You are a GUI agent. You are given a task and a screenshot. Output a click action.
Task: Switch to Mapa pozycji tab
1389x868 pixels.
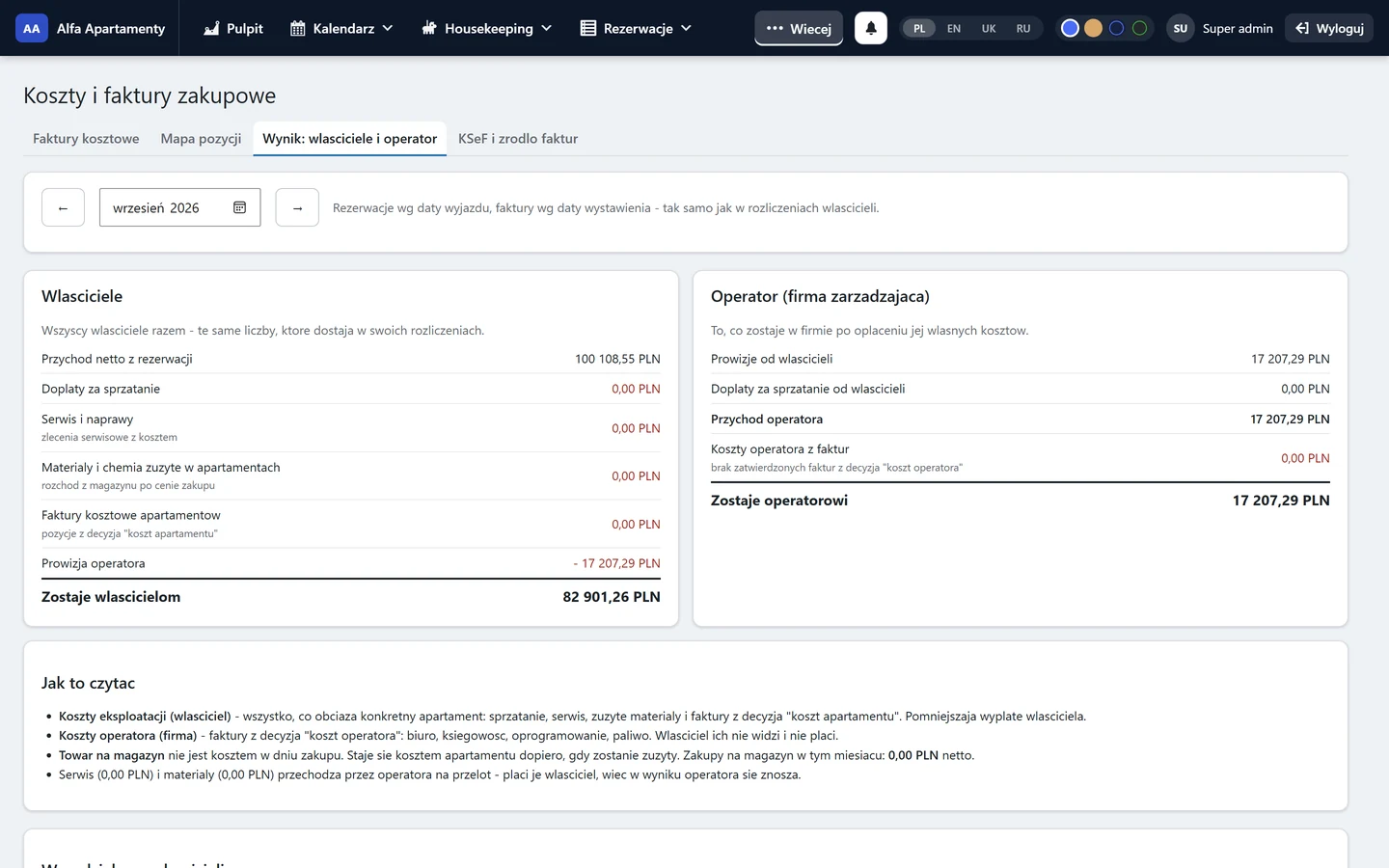(201, 139)
